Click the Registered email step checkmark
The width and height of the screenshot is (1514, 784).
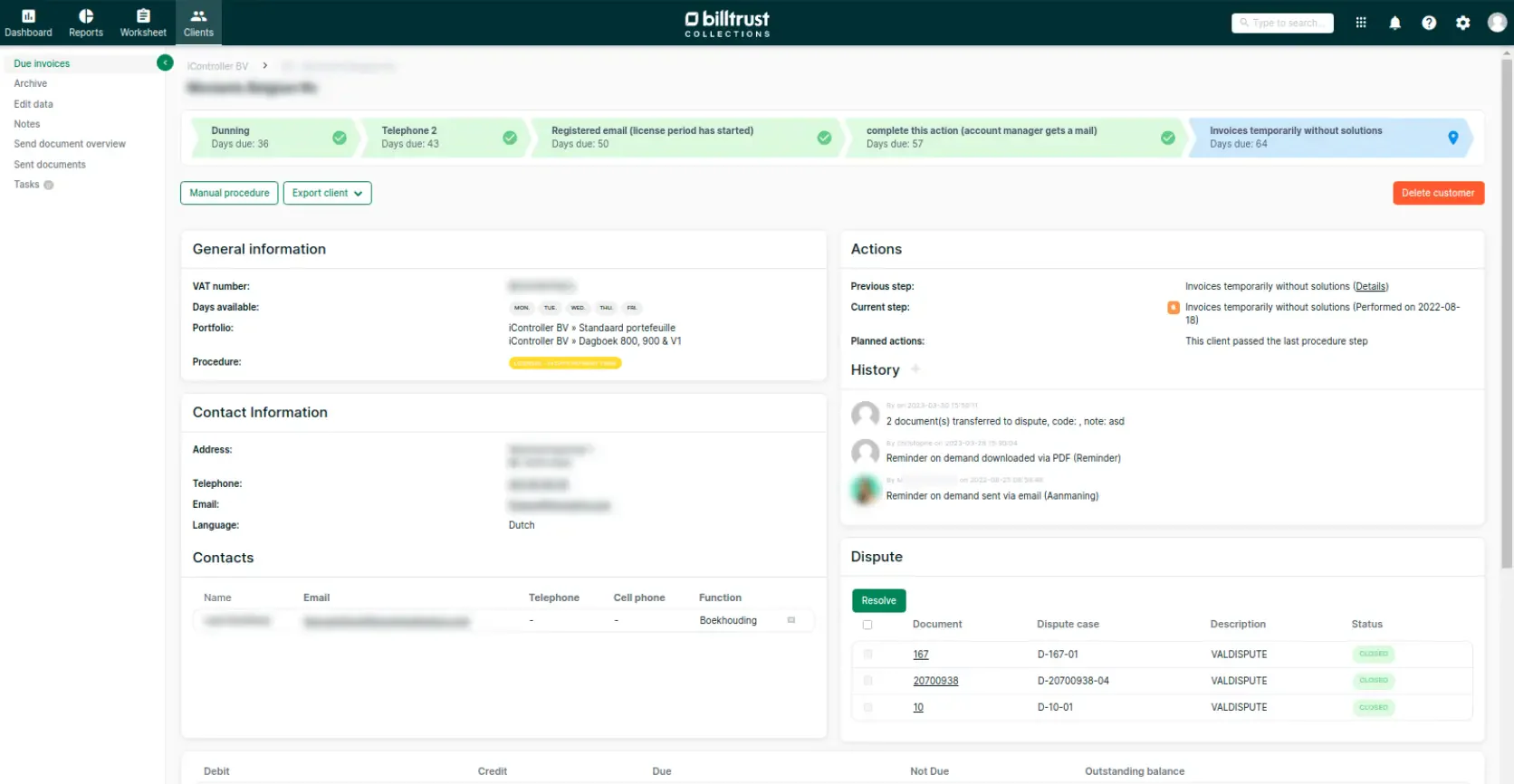coord(824,138)
